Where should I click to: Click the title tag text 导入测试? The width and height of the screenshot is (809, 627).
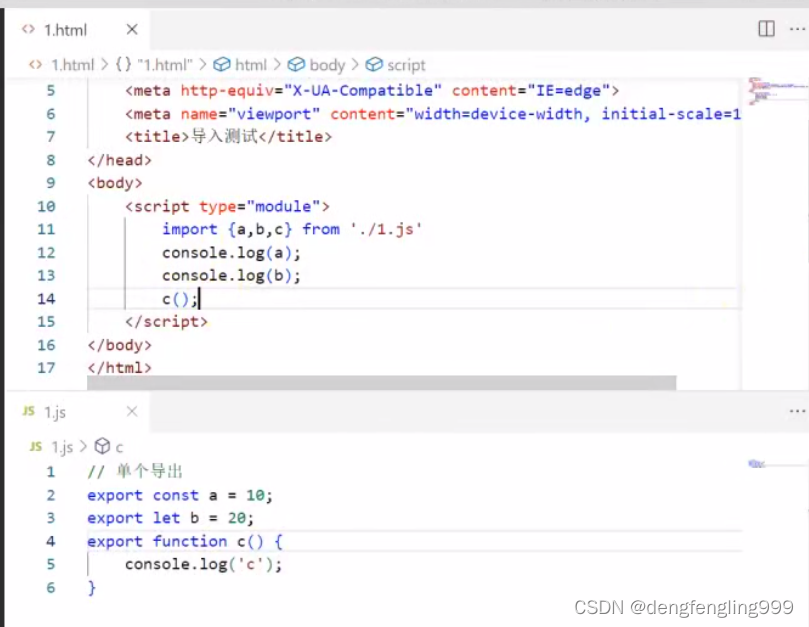(x=224, y=137)
